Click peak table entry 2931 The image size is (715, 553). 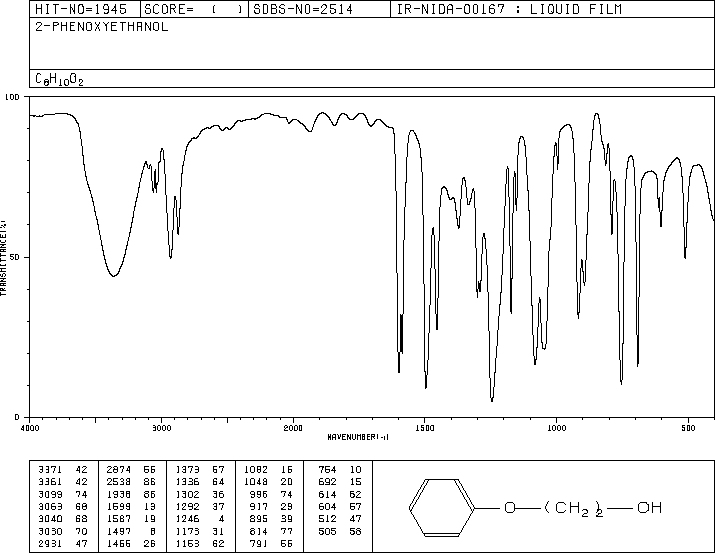tap(50, 543)
